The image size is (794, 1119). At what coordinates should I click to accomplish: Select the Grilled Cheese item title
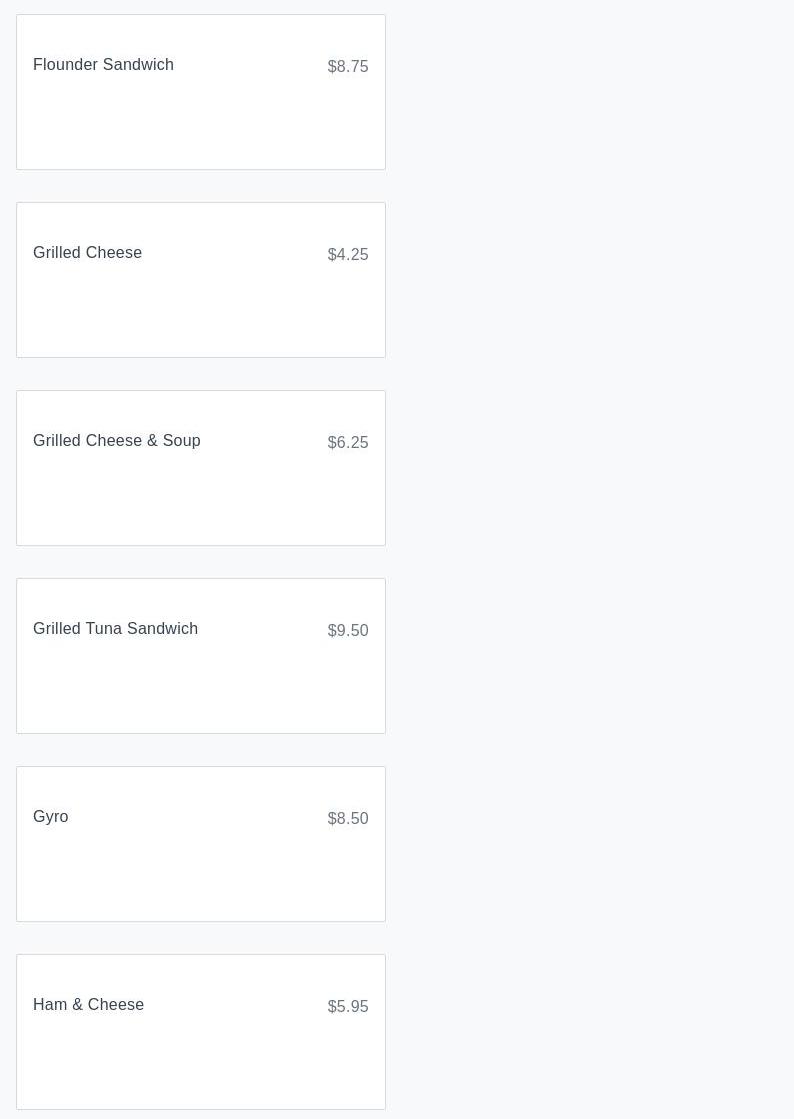[x=87, y=253]
